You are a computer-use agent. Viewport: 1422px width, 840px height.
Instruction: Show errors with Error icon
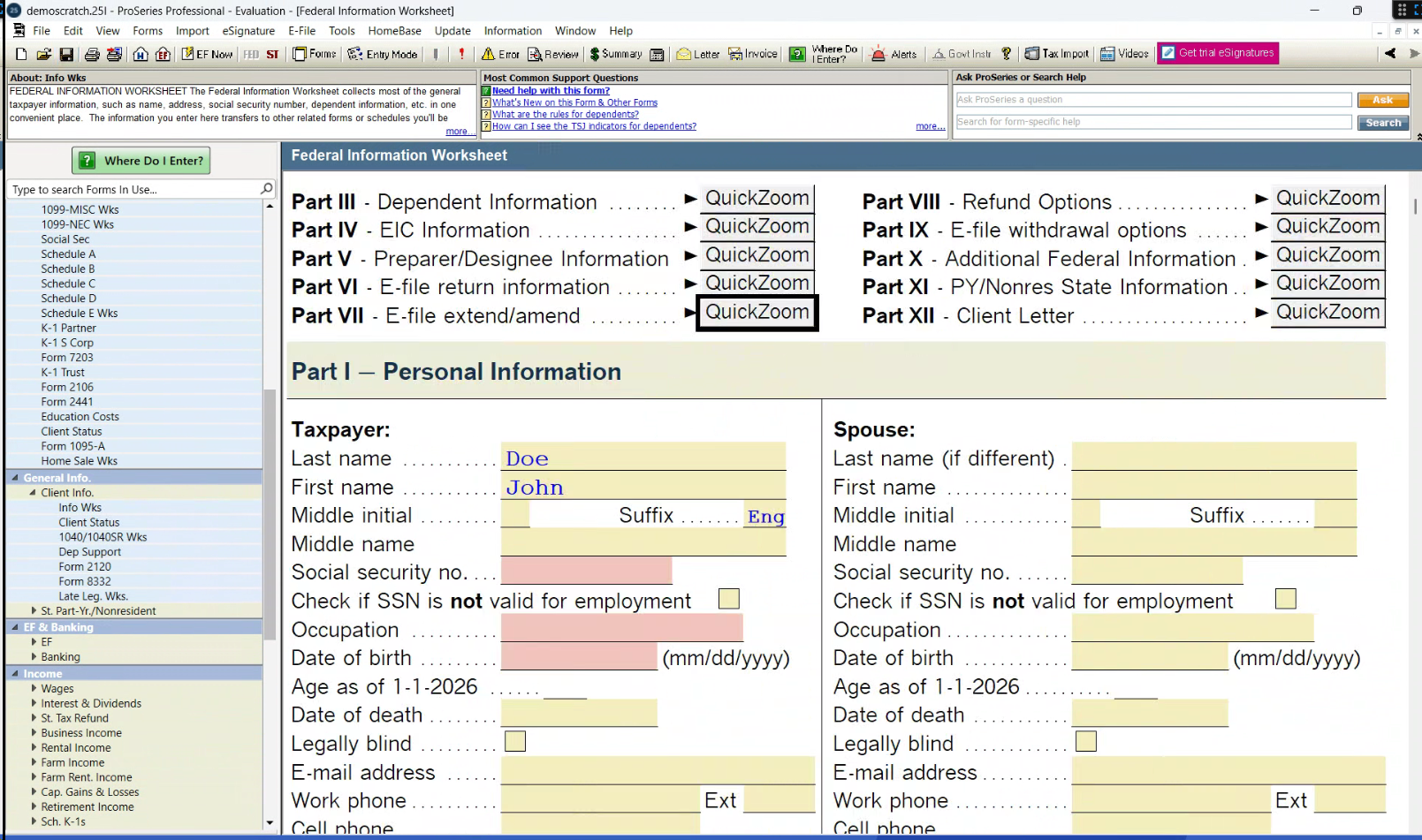coord(500,54)
